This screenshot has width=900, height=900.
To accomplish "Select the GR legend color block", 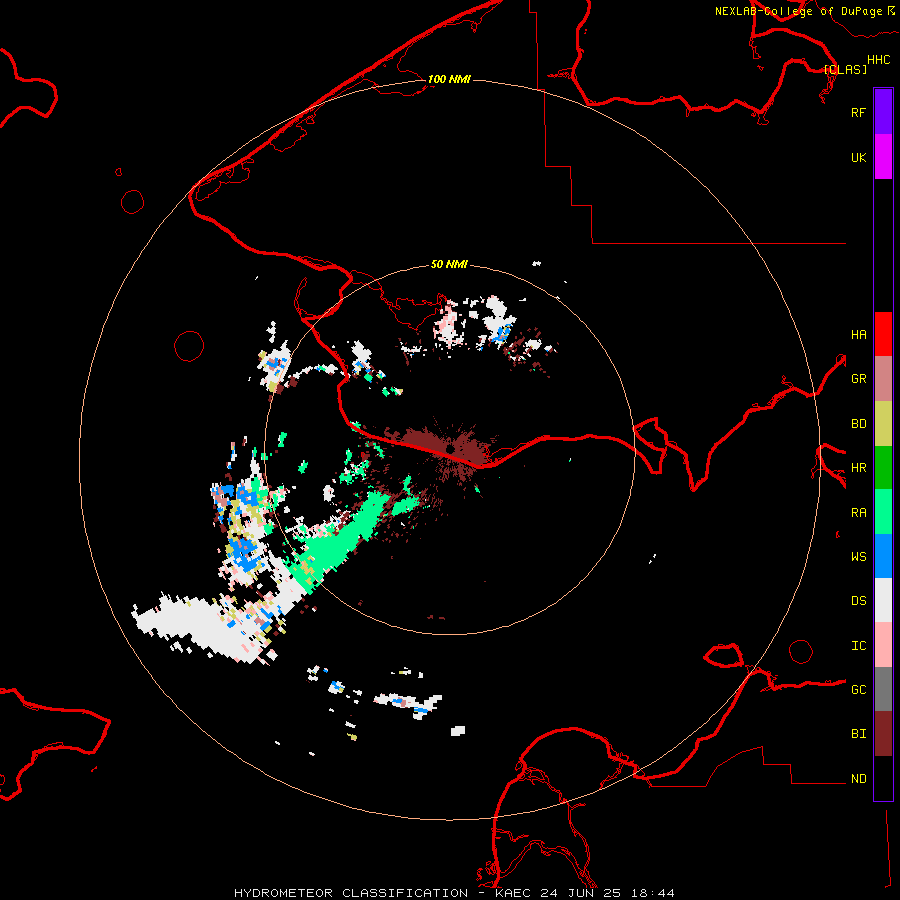I will click(x=883, y=379).
